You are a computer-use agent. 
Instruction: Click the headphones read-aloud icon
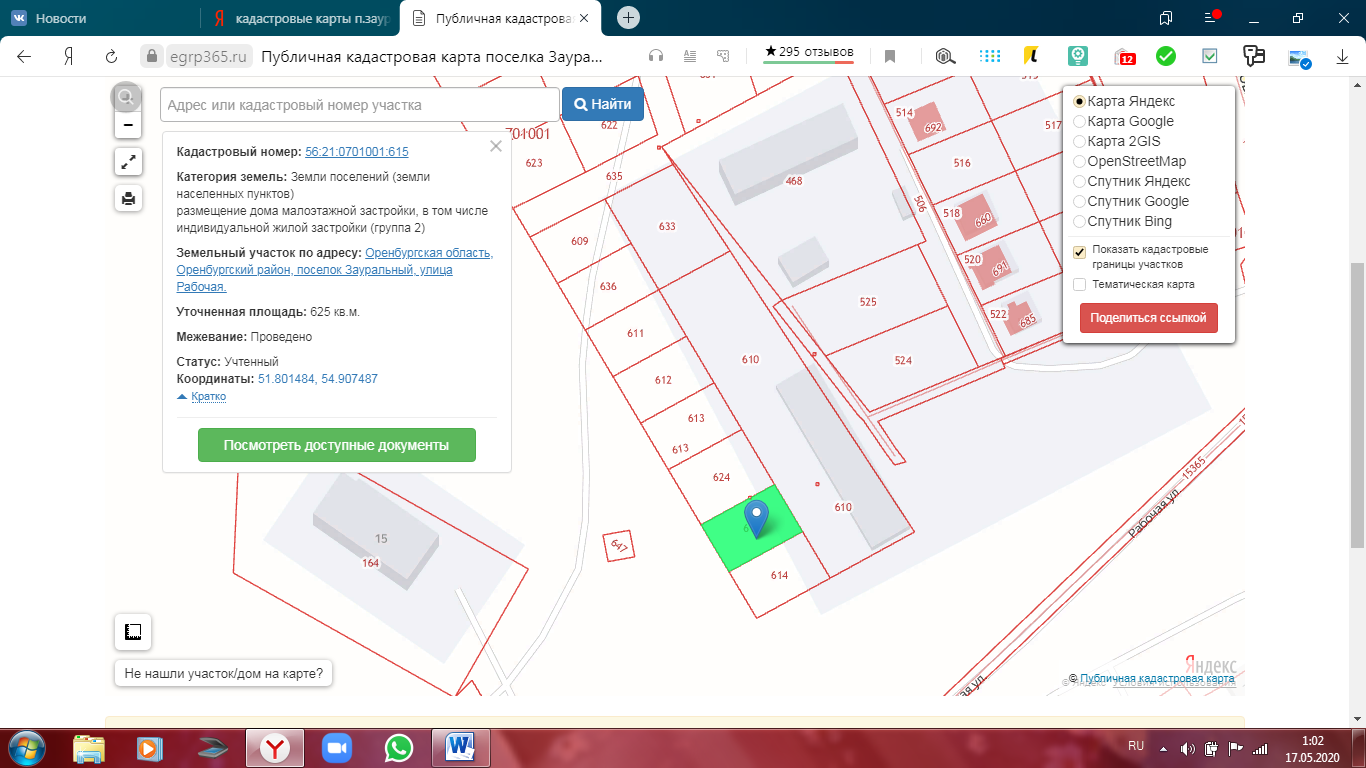click(656, 56)
